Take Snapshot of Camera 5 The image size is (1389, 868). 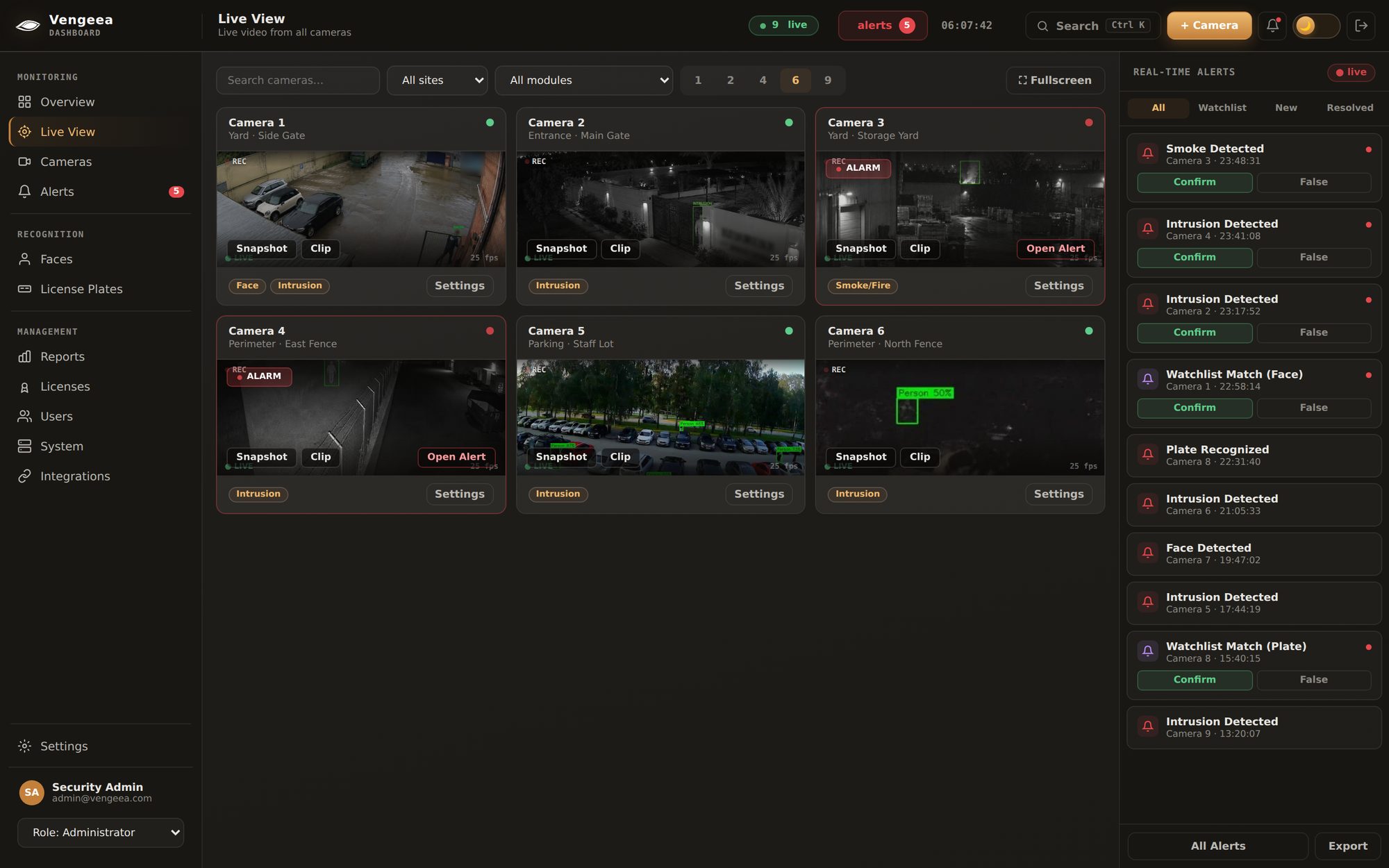[561, 457]
